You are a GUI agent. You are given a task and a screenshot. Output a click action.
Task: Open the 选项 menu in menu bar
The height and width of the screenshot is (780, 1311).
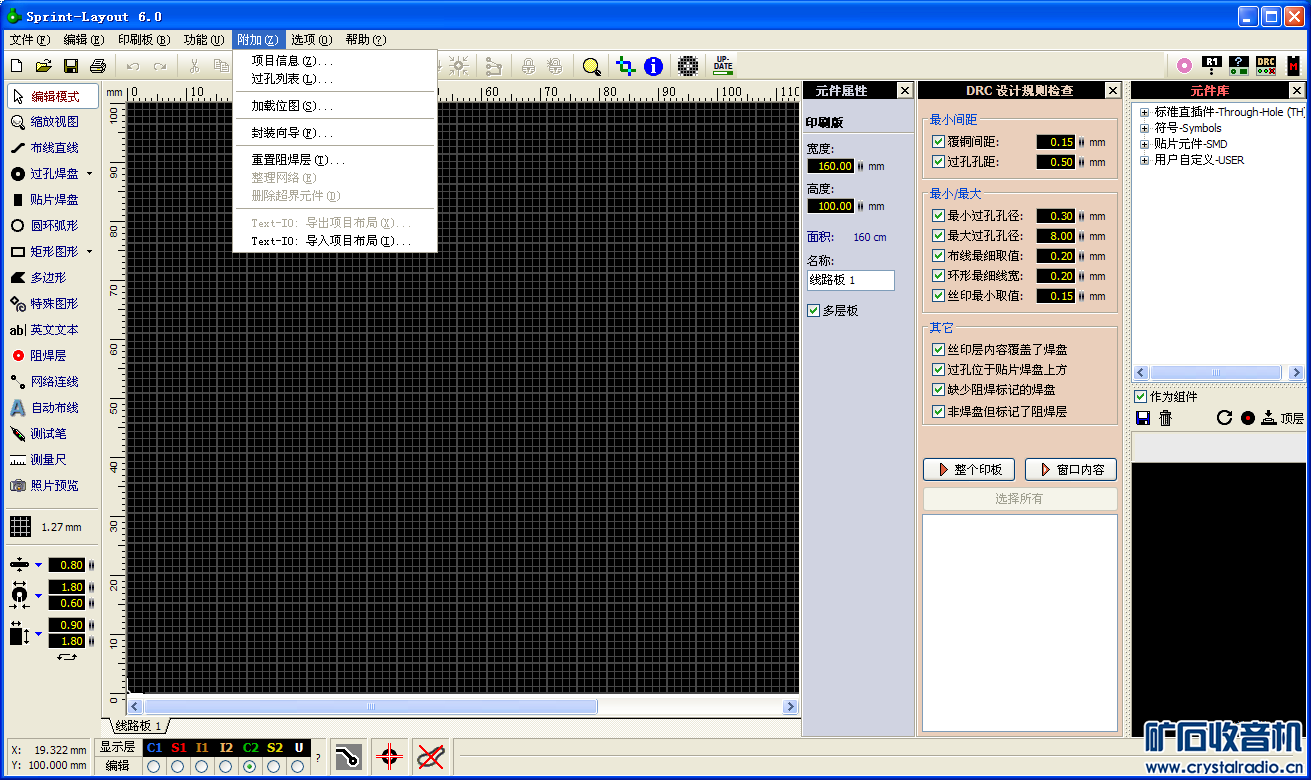click(x=311, y=40)
